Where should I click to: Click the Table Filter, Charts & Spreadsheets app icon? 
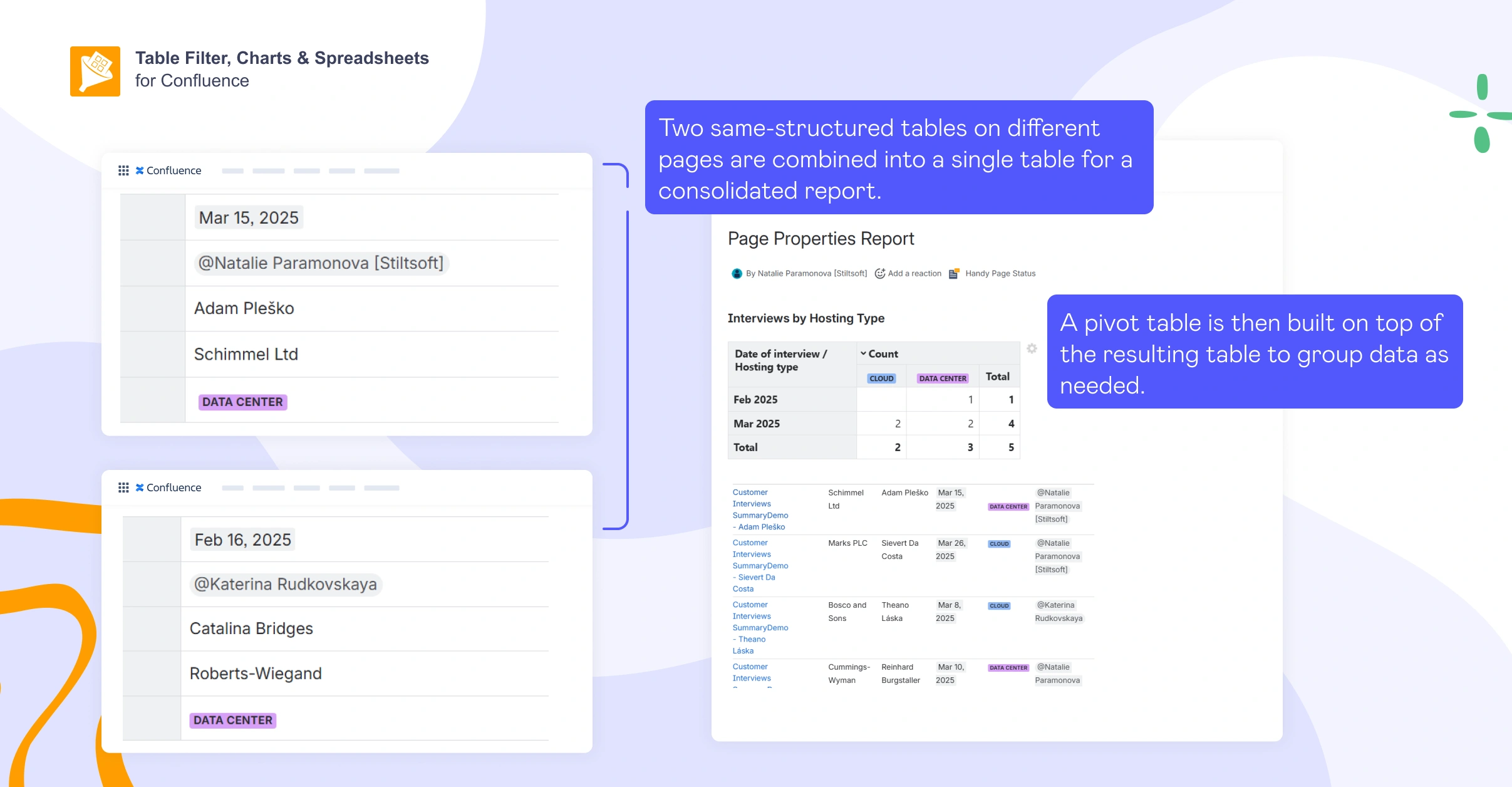pos(95,71)
